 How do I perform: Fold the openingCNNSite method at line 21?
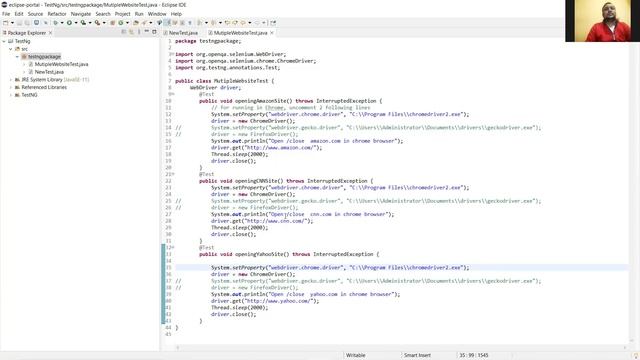point(172,174)
